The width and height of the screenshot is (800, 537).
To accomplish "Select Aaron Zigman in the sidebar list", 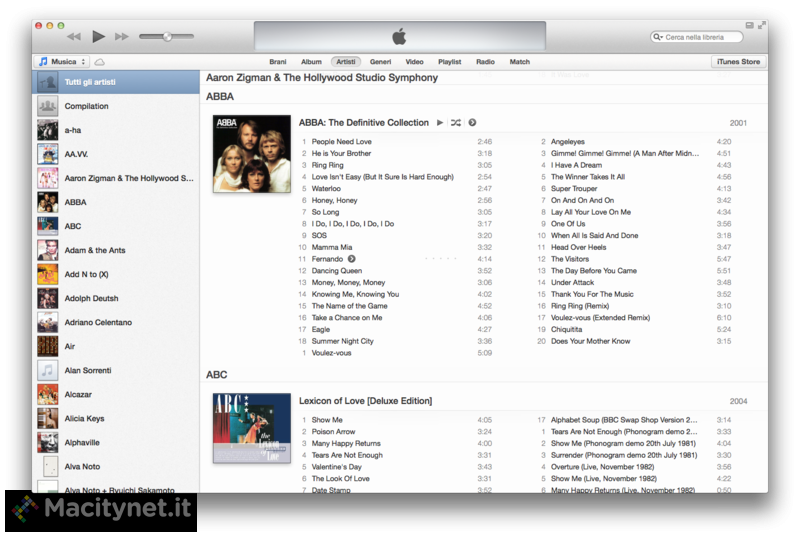I will pyautogui.click(x=116, y=178).
